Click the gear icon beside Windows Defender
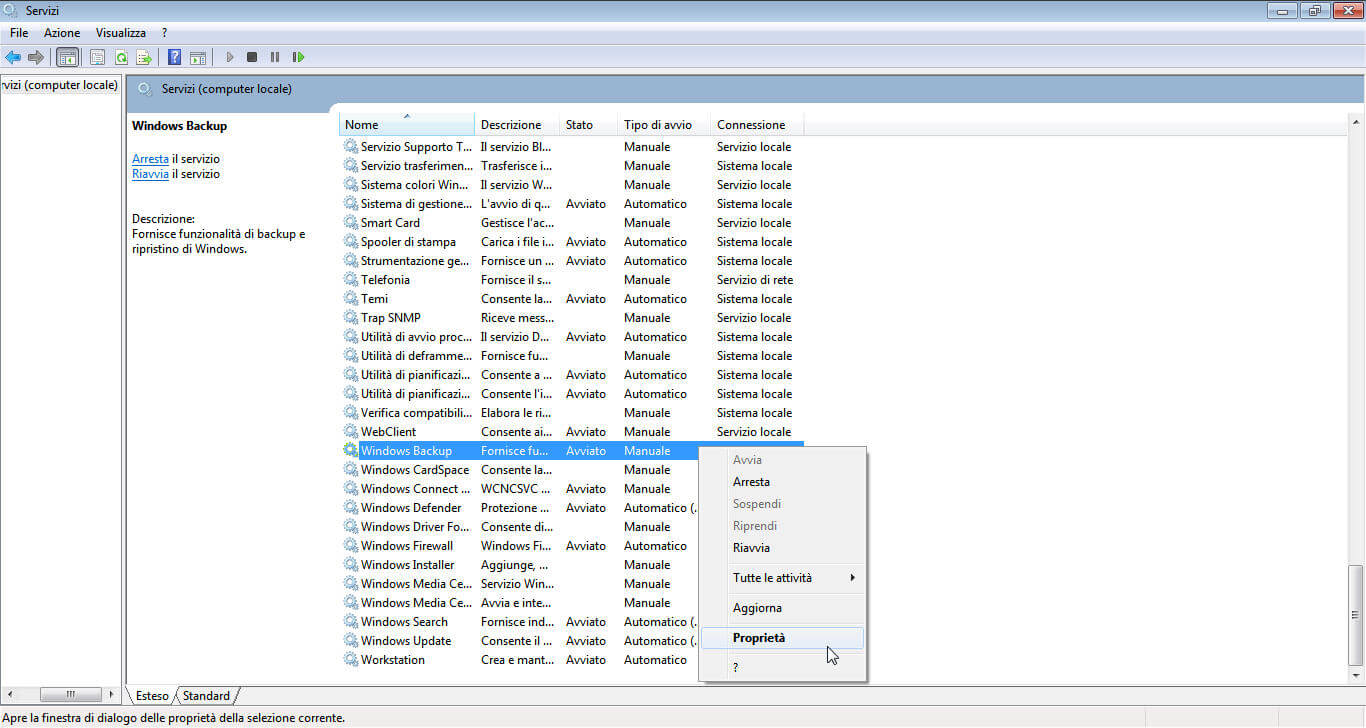 (x=351, y=508)
